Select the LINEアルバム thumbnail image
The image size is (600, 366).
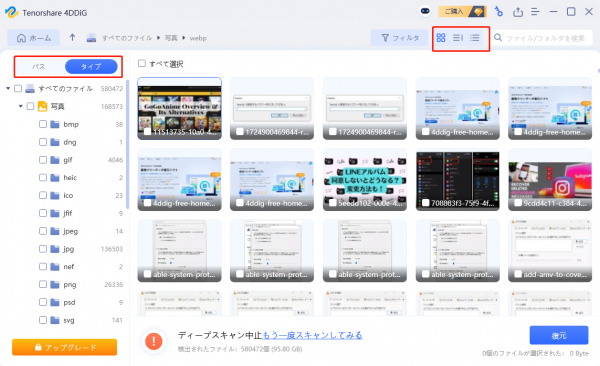pyautogui.click(x=365, y=180)
